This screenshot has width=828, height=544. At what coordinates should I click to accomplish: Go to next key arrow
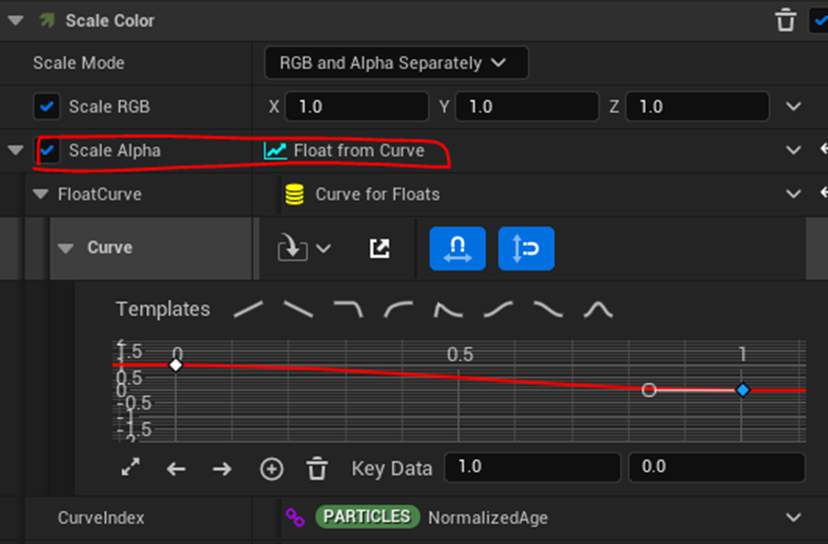click(222, 468)
